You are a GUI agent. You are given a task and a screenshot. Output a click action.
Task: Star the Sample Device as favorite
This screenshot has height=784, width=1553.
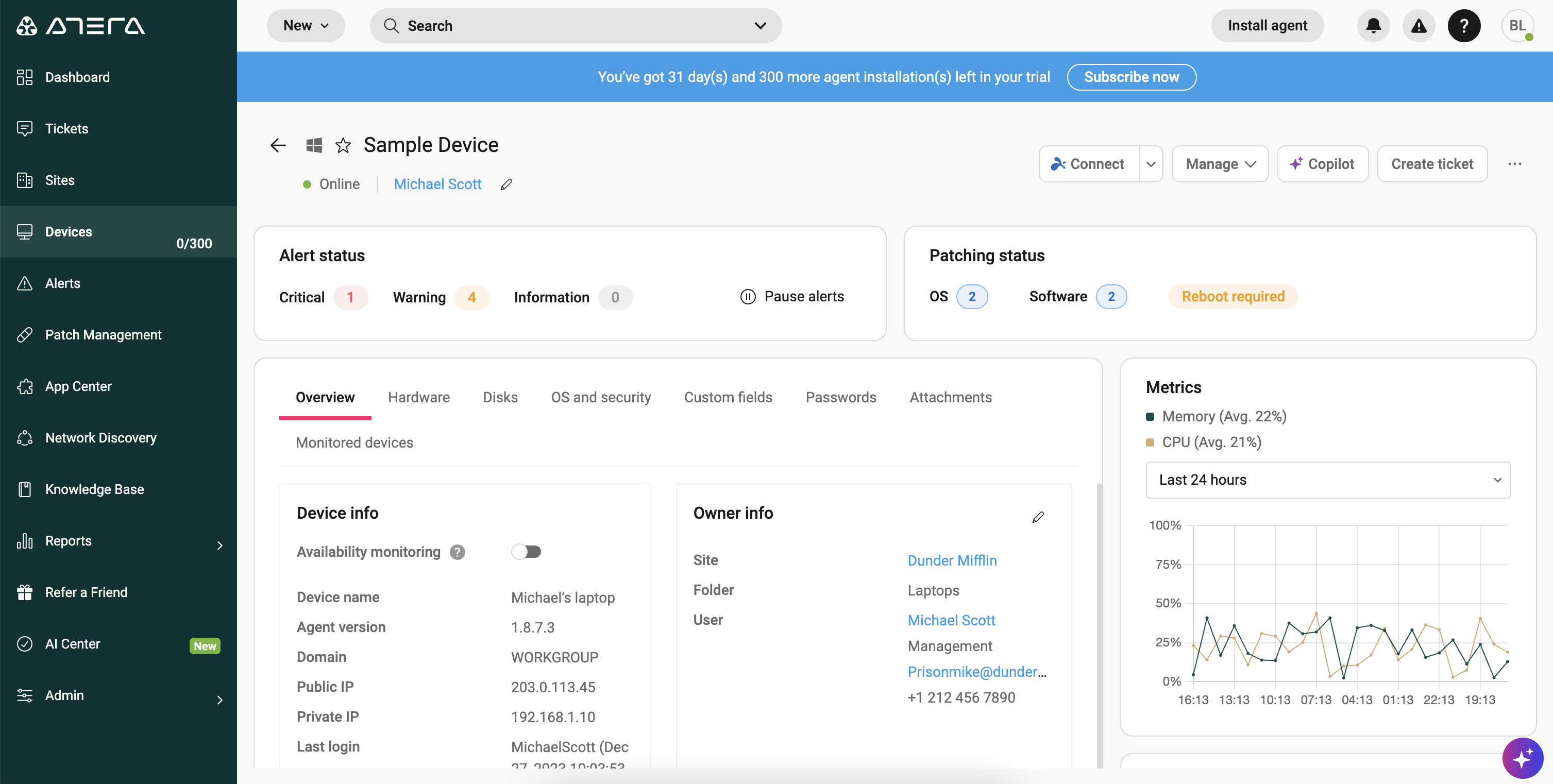pos(343,145)
